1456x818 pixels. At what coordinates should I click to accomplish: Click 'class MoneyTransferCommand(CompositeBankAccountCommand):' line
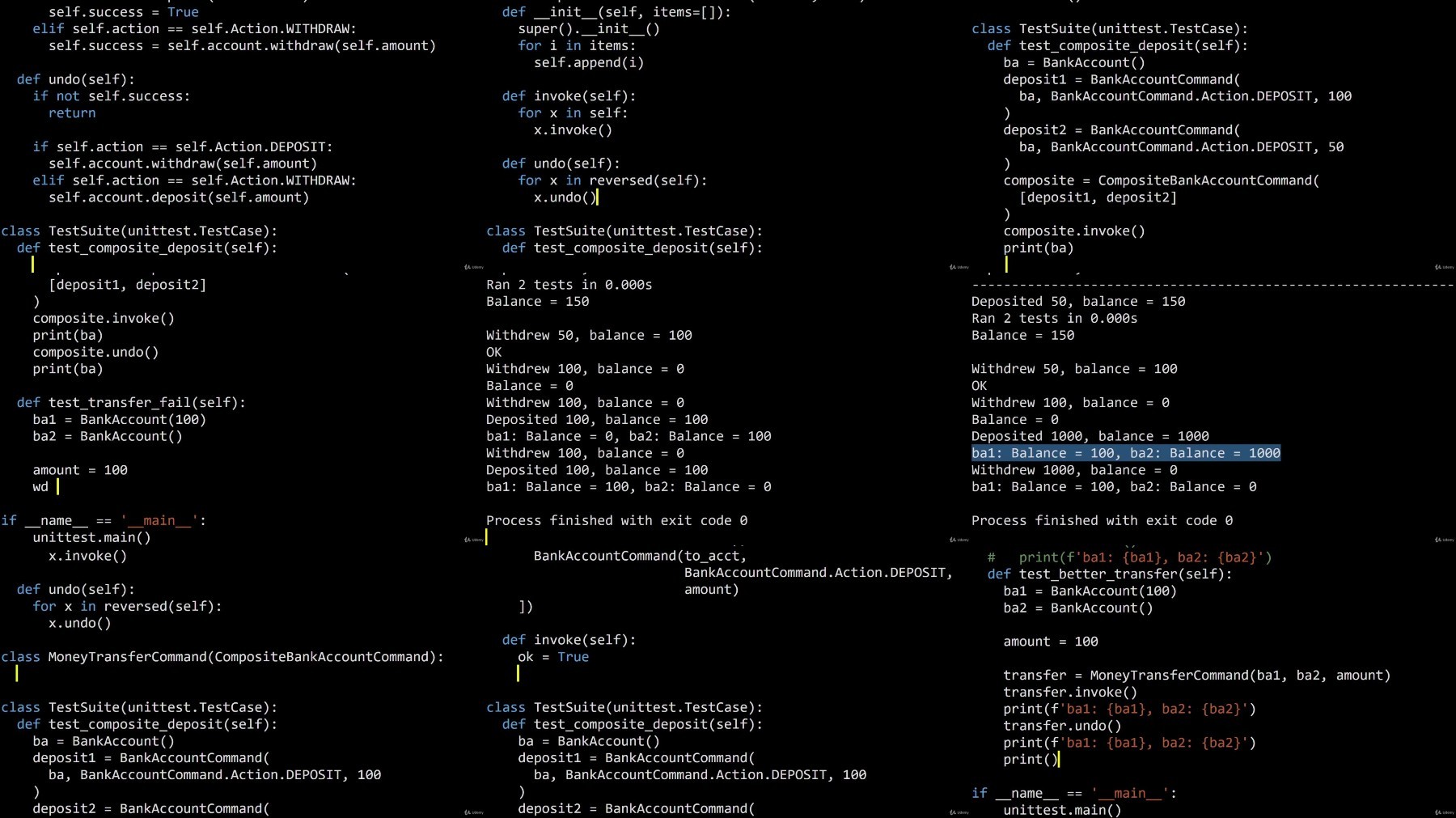222,657
